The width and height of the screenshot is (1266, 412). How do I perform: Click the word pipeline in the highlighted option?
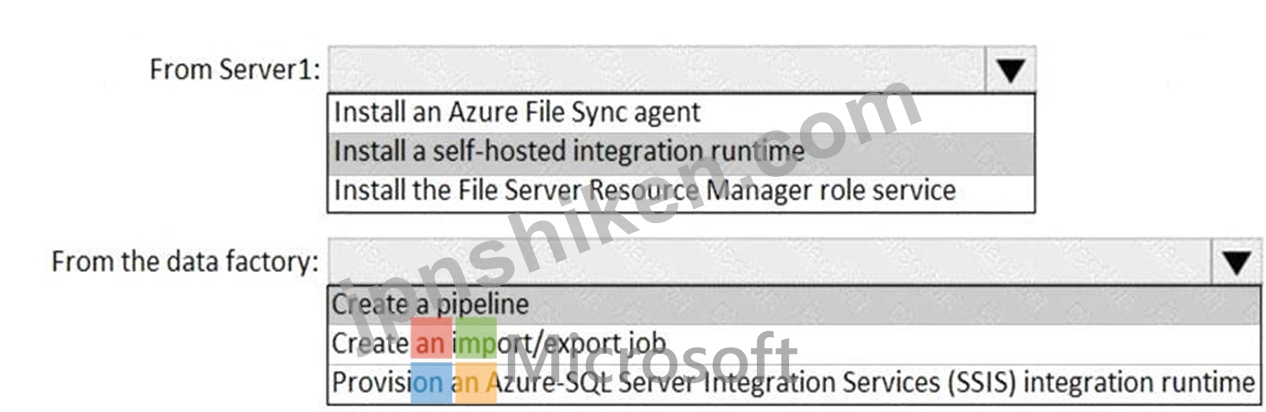coord(483,303)
